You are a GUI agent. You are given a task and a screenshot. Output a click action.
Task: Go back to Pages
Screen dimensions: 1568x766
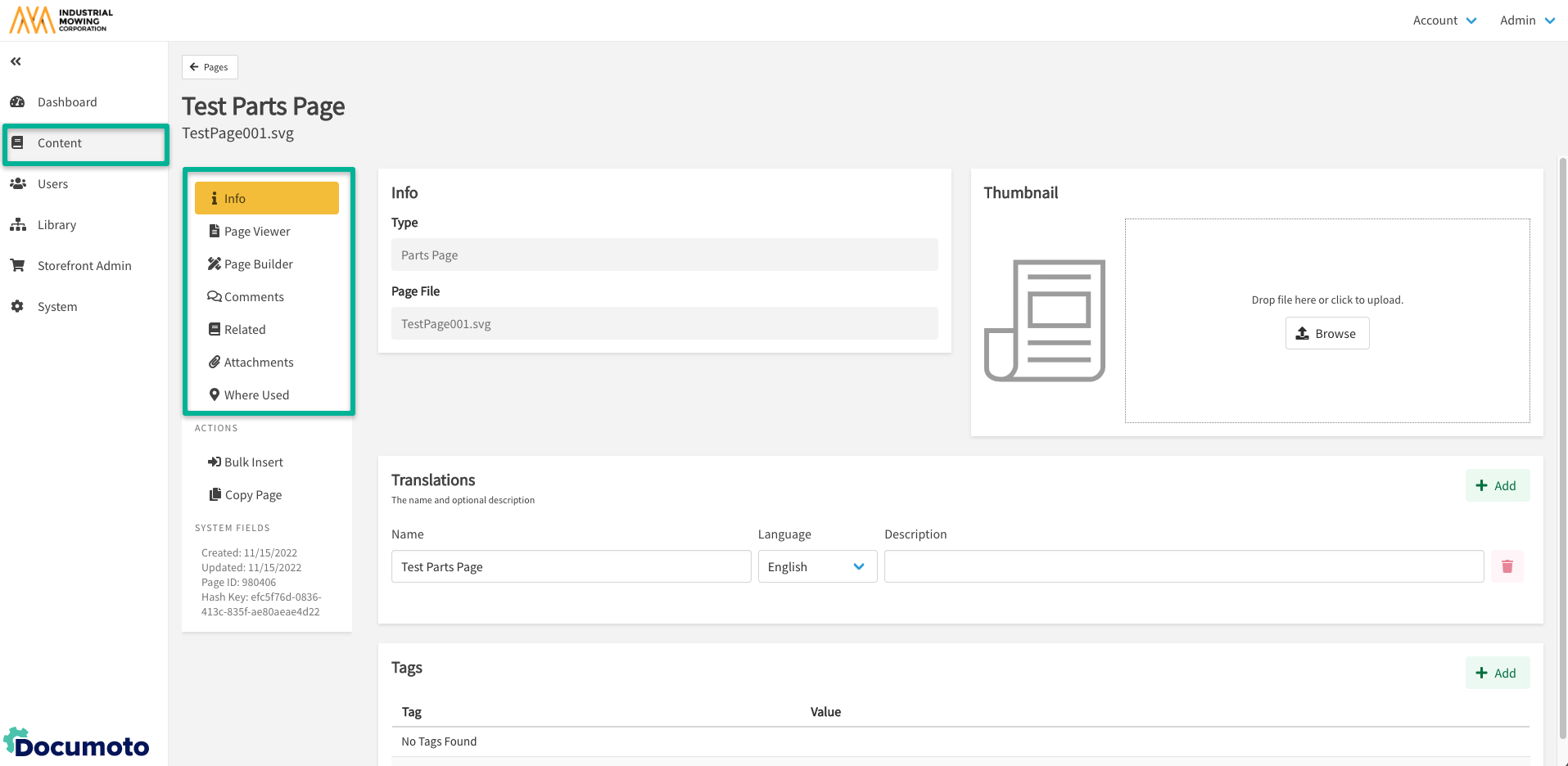210,67
